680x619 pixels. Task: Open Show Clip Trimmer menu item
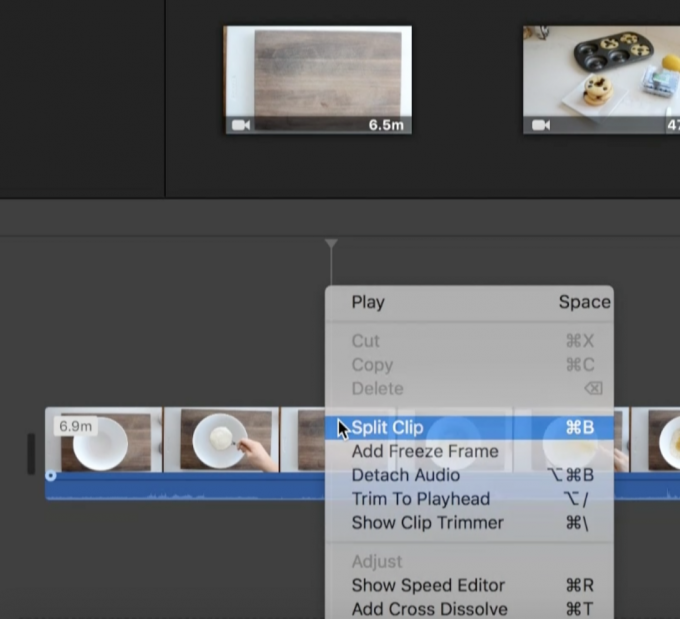469,523
